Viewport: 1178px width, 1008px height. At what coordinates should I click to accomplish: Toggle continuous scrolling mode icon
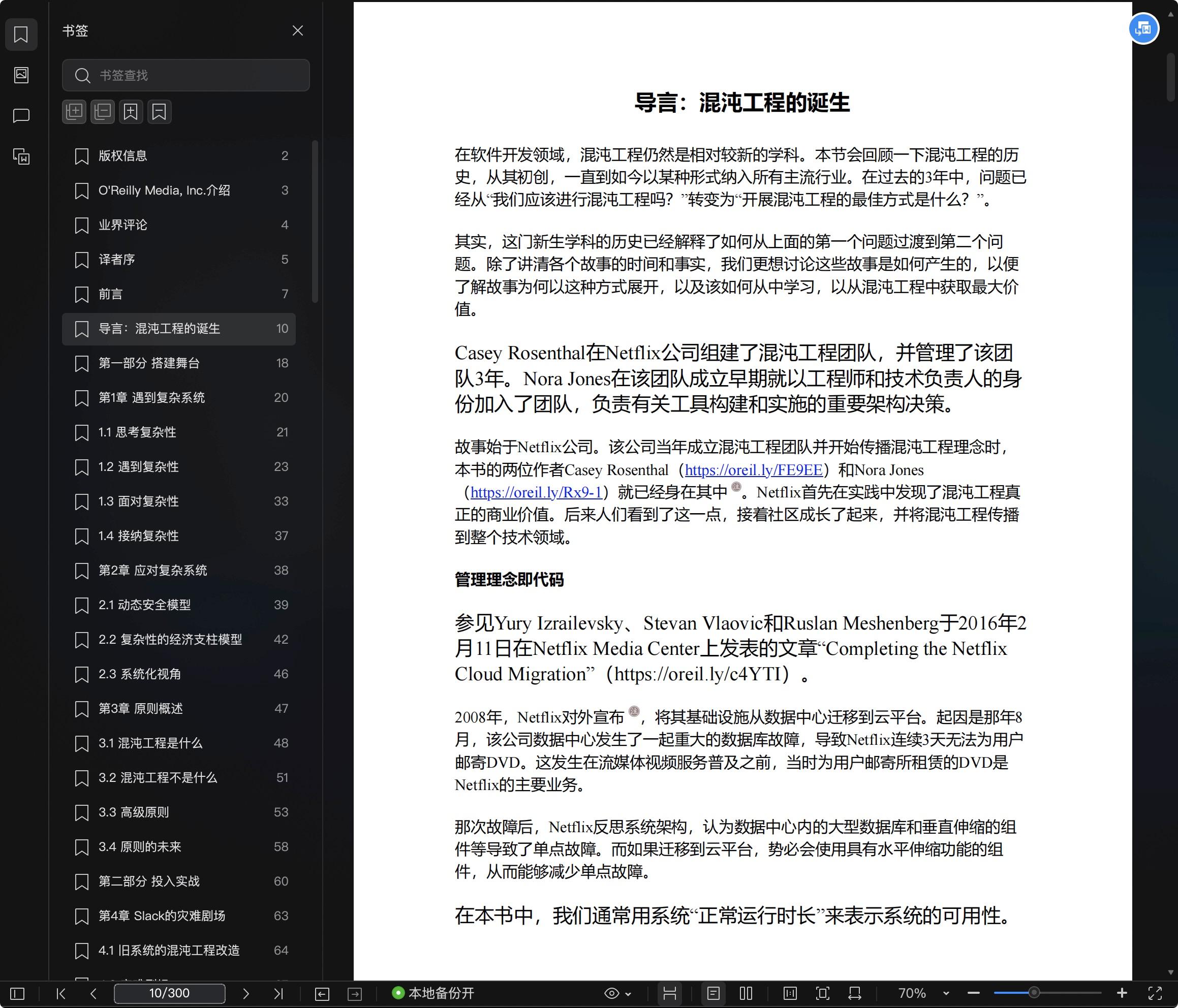tap(670, 993)
